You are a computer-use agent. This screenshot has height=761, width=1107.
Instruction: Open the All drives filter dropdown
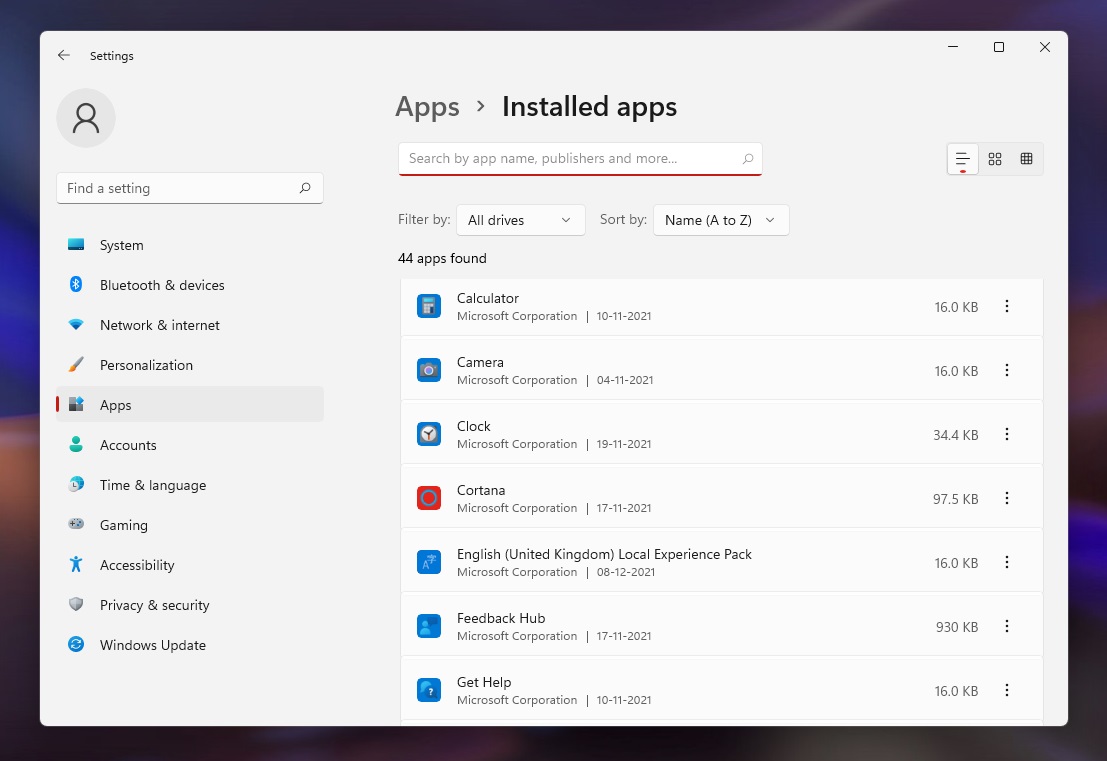tap(520, 219)
